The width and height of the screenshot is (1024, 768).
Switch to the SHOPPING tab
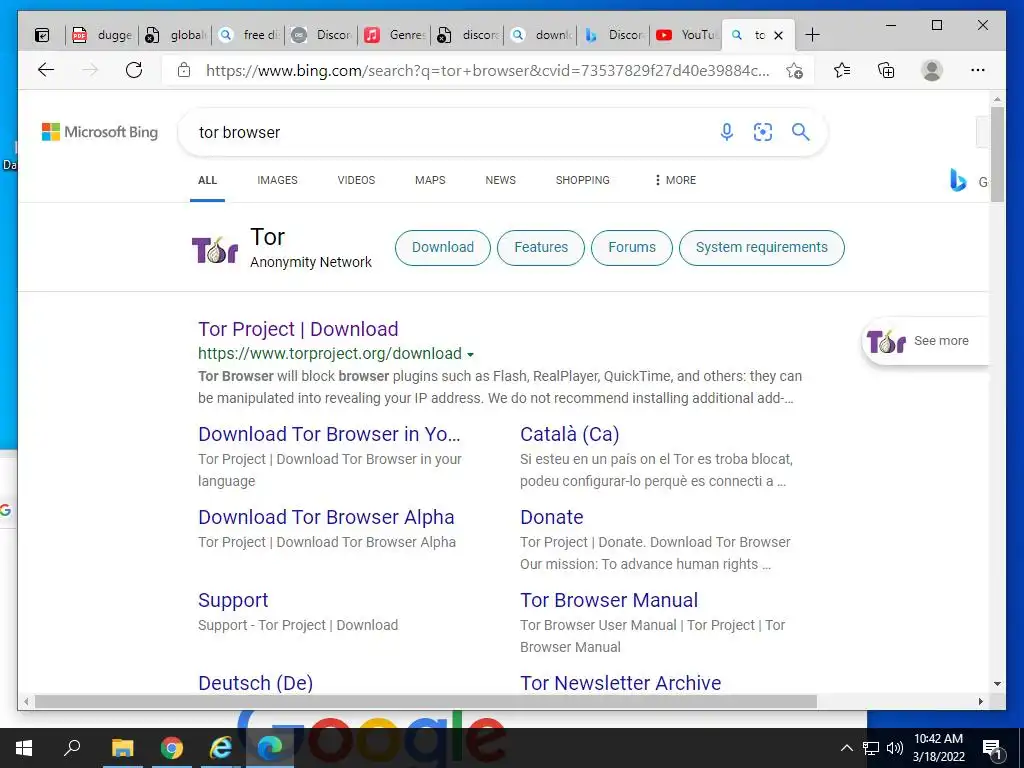click(x=583, y=180)
